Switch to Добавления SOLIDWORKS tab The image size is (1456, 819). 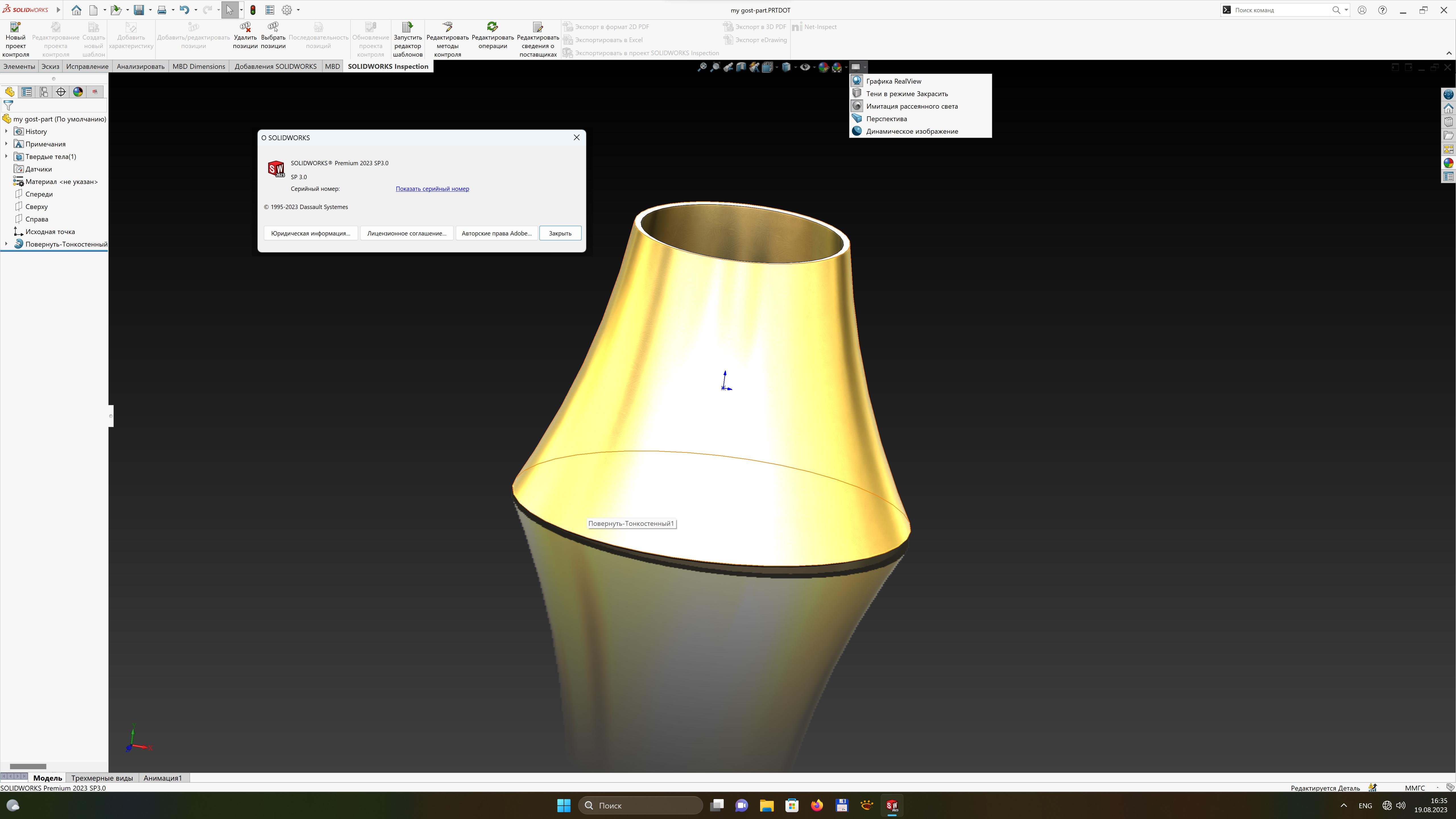276,67
